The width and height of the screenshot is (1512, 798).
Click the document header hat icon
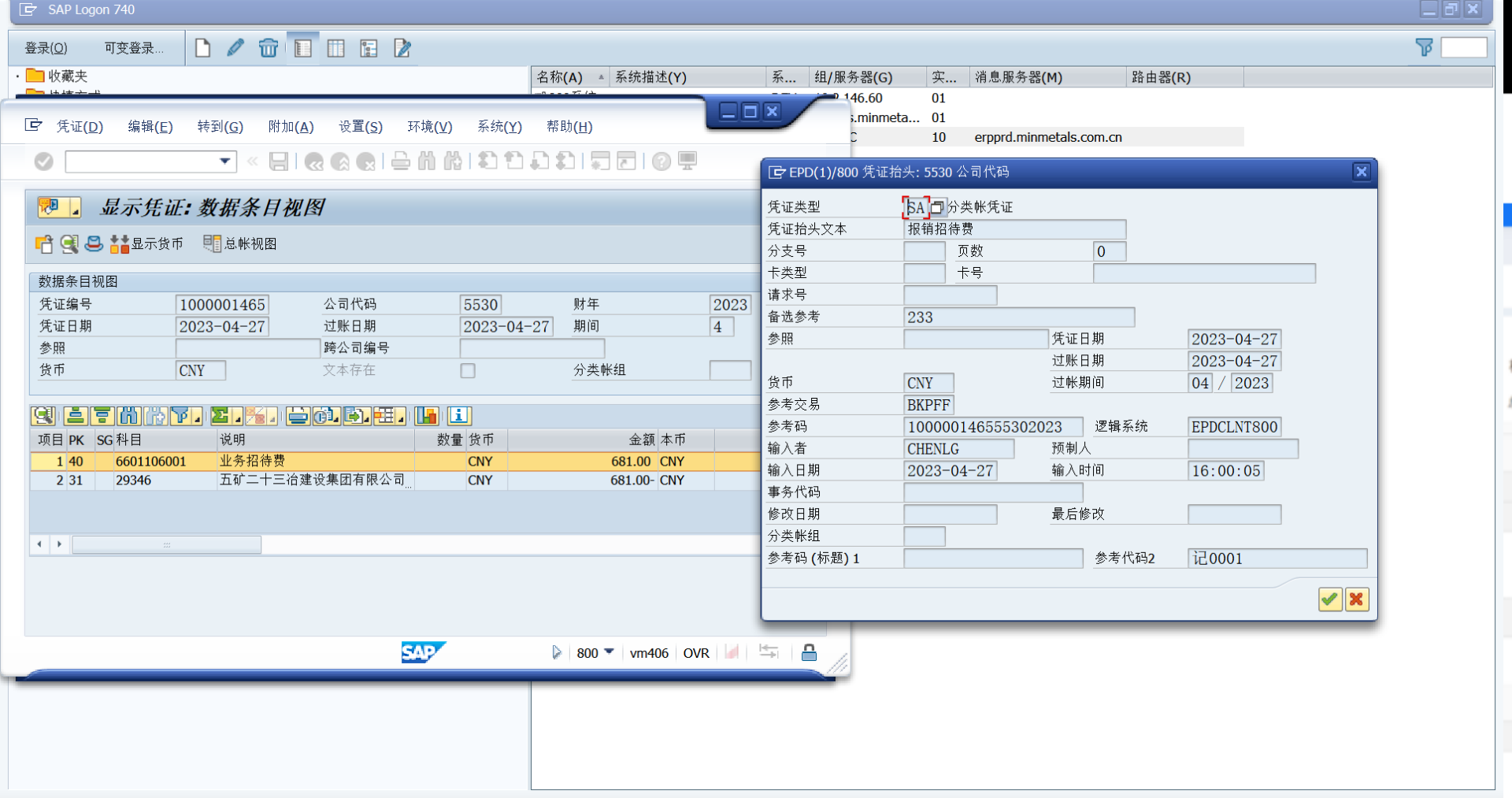coord(94,243)
